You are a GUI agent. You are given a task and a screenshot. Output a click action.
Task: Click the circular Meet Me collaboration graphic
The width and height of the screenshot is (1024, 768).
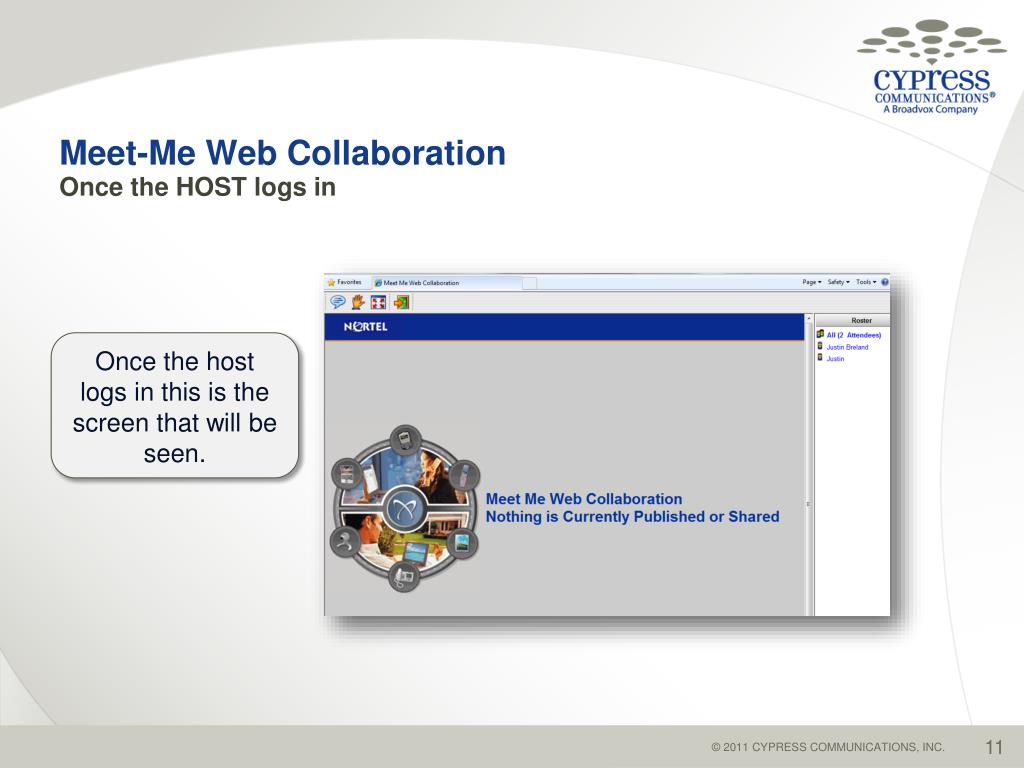point(405,508)
